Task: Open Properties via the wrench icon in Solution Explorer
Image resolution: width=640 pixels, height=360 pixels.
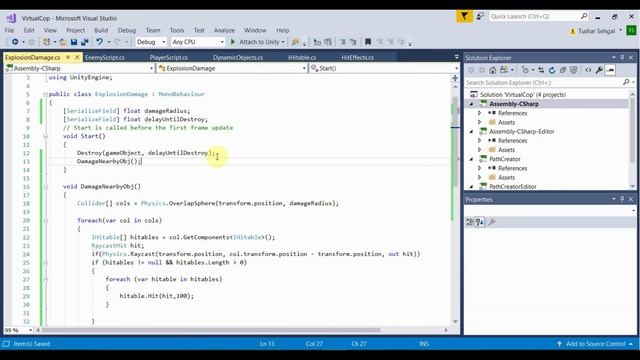Action: click(x=599, y=70)
